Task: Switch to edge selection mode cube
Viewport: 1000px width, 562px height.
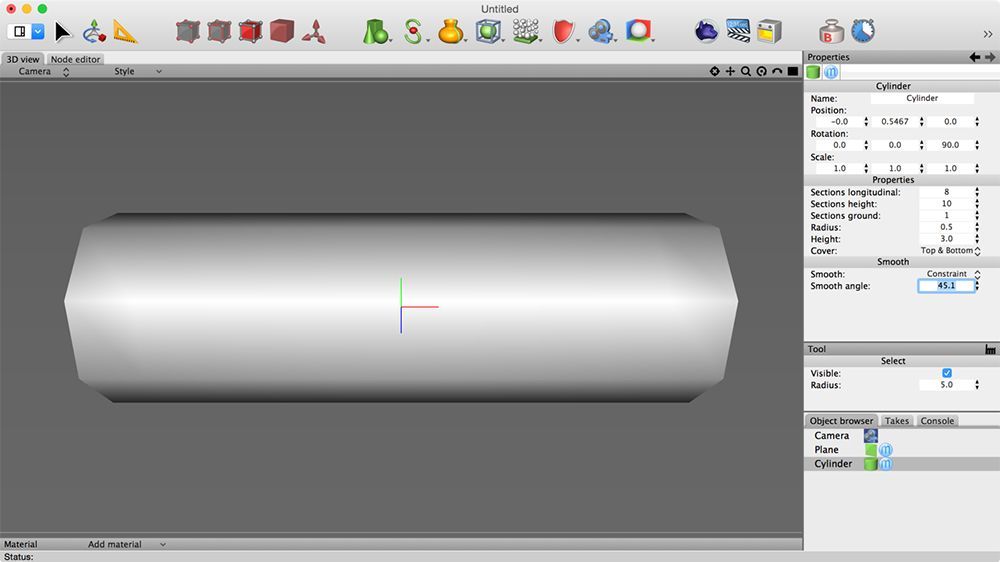Action: click(x=250, y=31)
